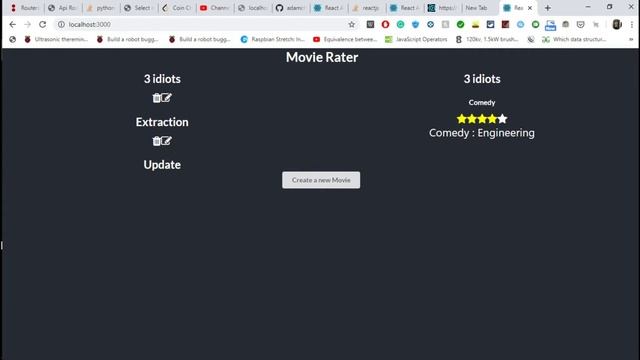Image resolution: width=640 pixels, height=360 pixels.
Task: Select Extraction in the movie list
Action: pyautogui.click(x=162, y=122)
